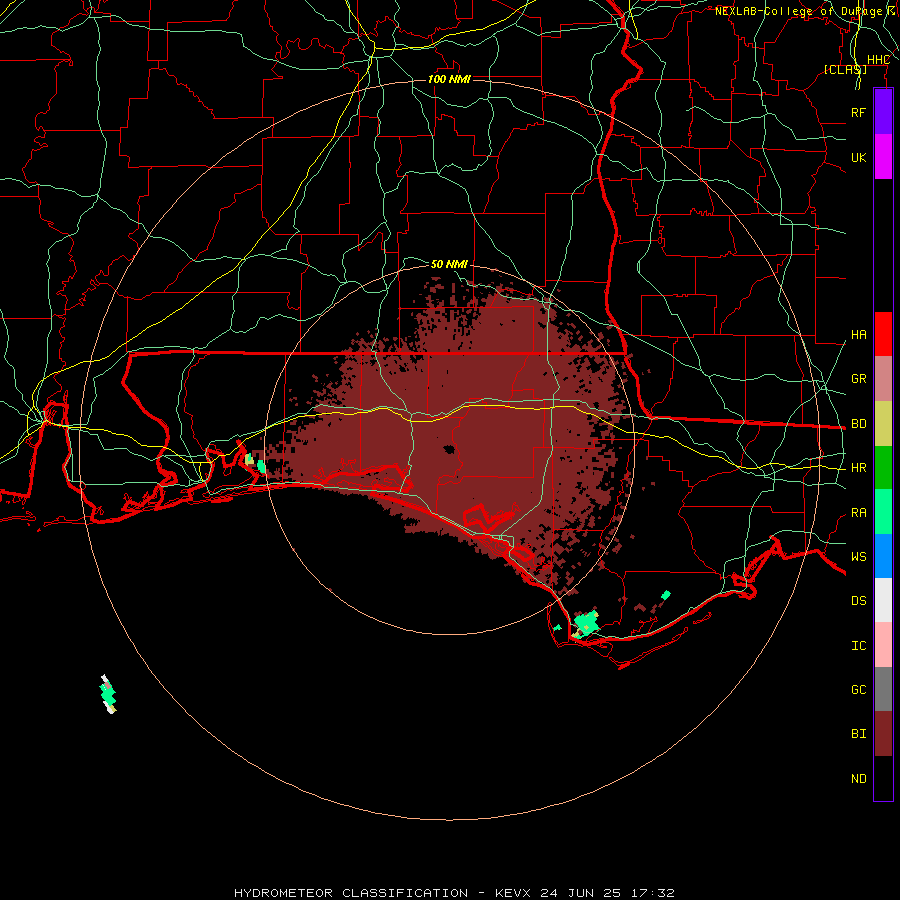Click the offshore rain echo in the Gulf
Image resolution: width=900 pixels, height=900 pixels.
tap(108, 695)
